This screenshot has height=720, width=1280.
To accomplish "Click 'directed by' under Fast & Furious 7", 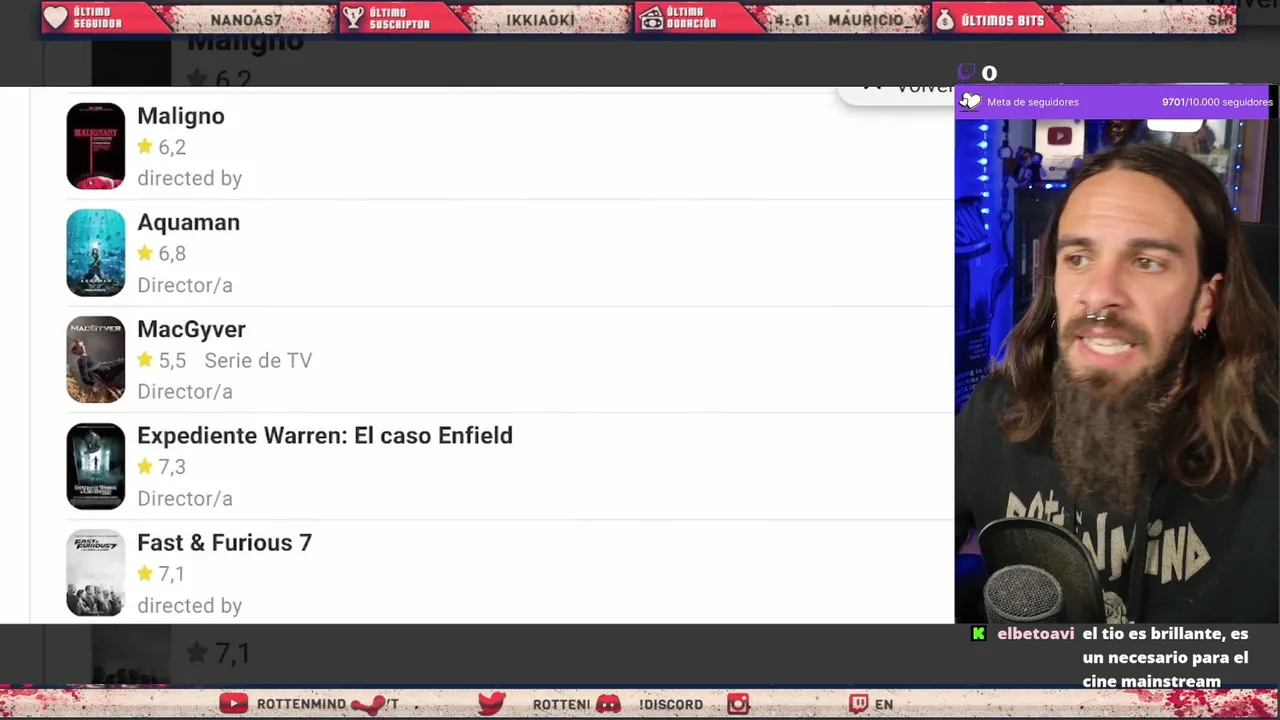I will (189, 605).
